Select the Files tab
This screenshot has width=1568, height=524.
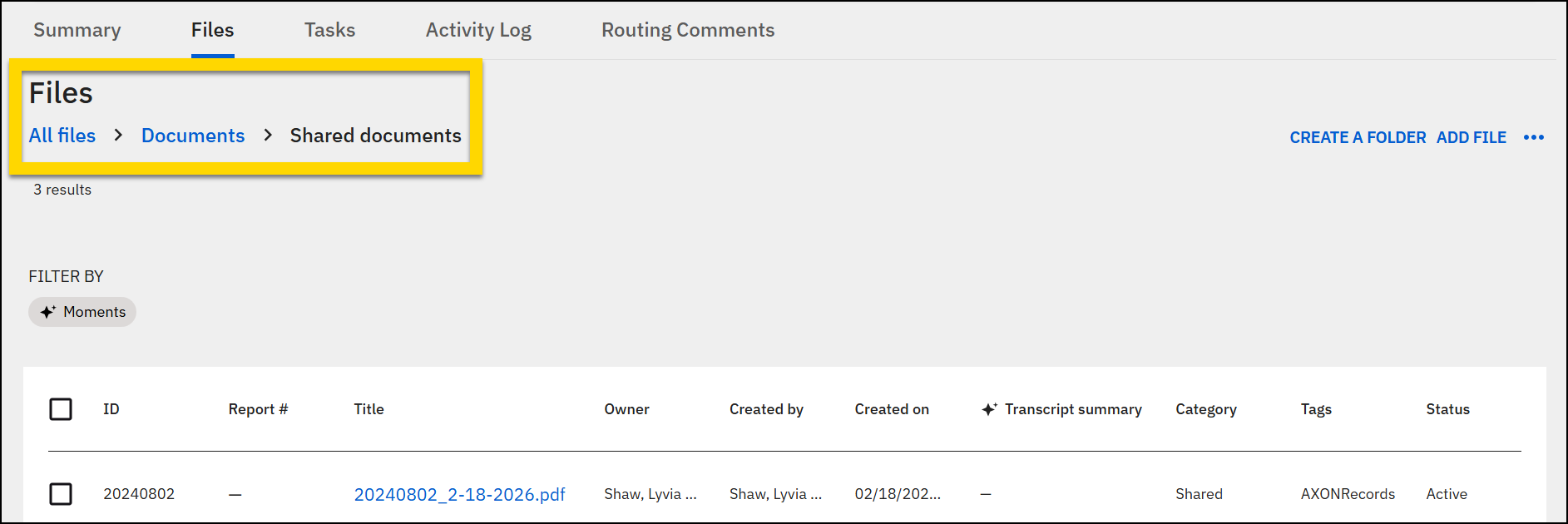pyautogui.click(x=212, y=29)
